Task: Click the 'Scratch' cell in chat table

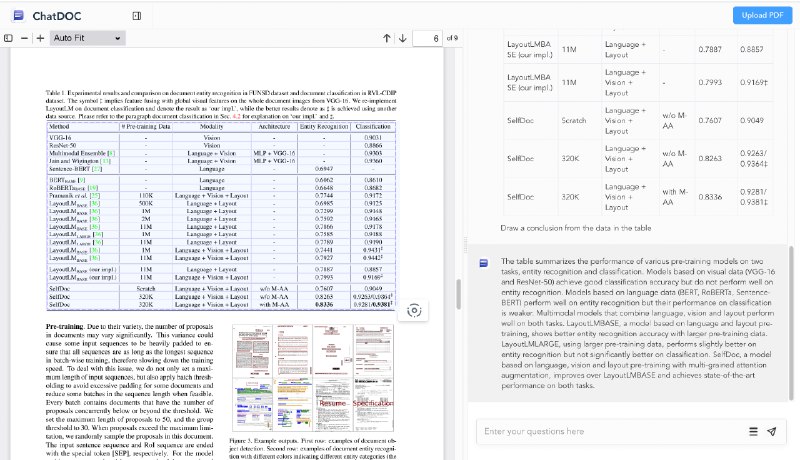Action: tap(573, 120)
